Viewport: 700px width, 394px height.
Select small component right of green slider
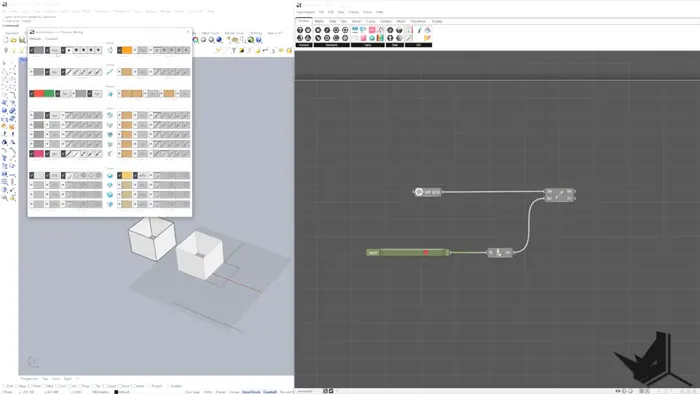500,253
